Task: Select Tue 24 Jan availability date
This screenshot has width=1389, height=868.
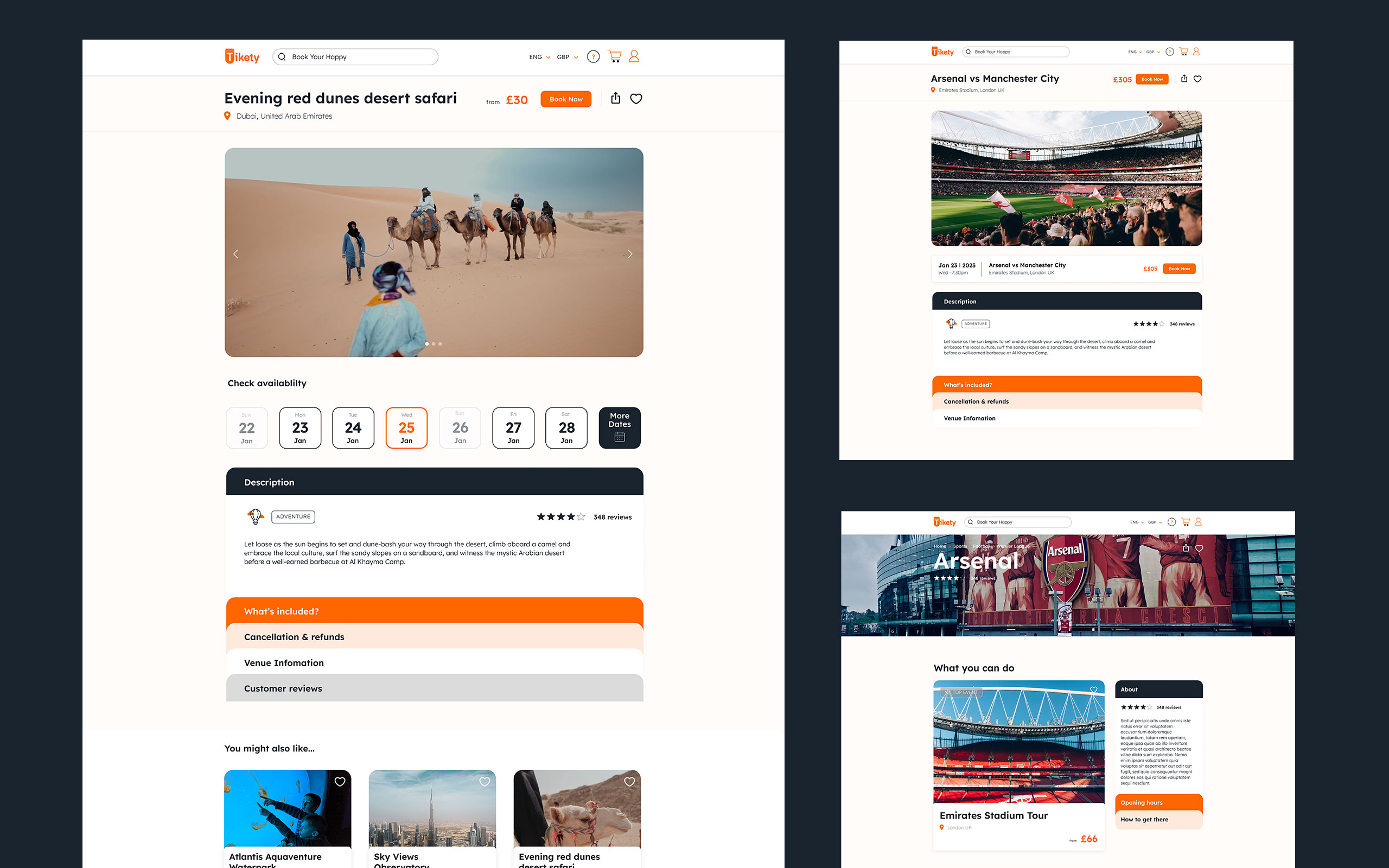Action: (x=353, y=427)
